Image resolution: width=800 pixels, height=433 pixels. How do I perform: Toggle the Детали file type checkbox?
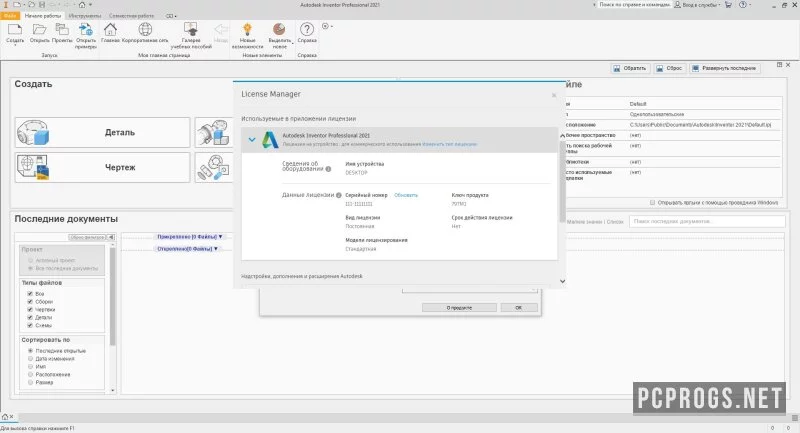30,317
